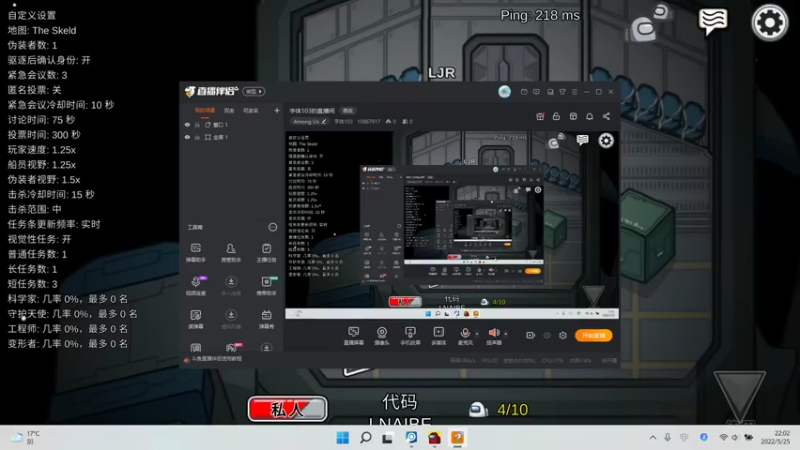
Task: Toggle preview eye icon beside settings gear
Action: click(x=547, y=335)
